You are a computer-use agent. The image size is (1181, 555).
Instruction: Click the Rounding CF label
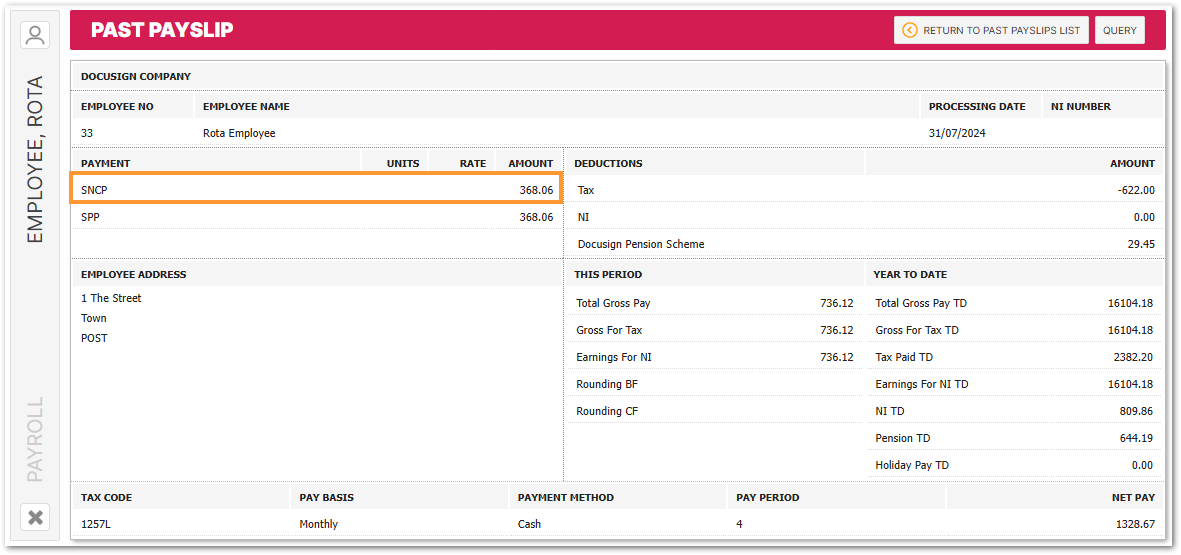click(607, 412)
